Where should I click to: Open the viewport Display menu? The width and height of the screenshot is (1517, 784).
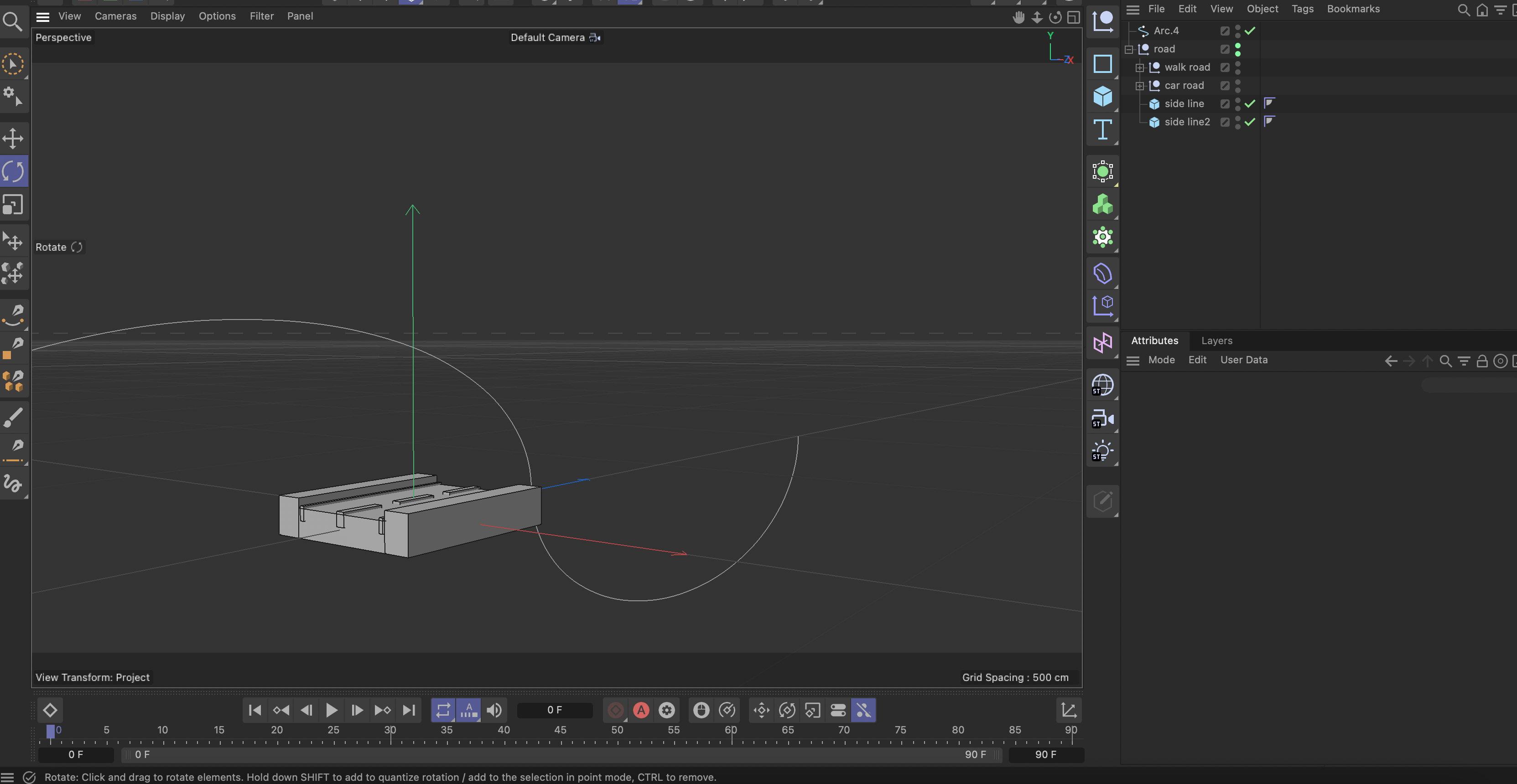[167, 16]
